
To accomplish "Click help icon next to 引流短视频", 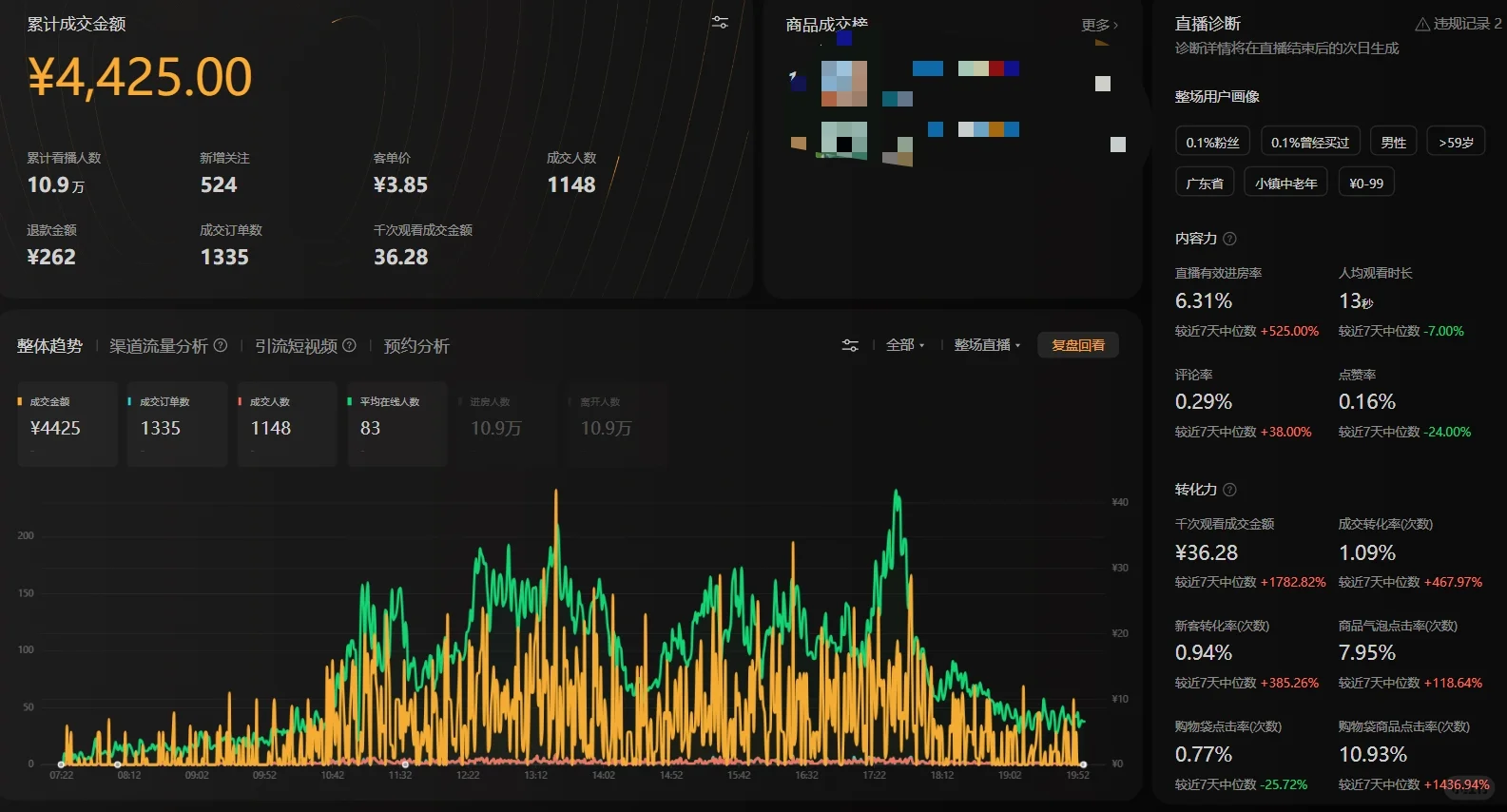I will point(349,345).
